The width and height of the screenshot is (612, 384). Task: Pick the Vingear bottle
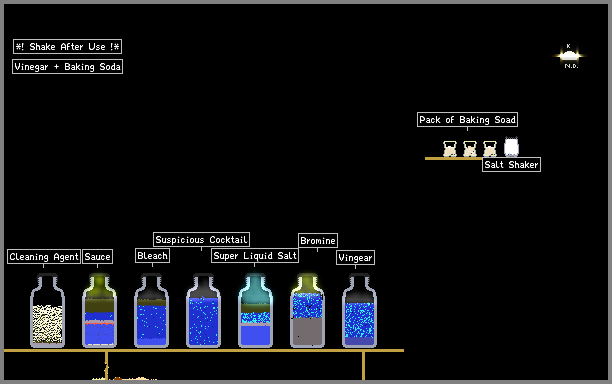[359, 310]
